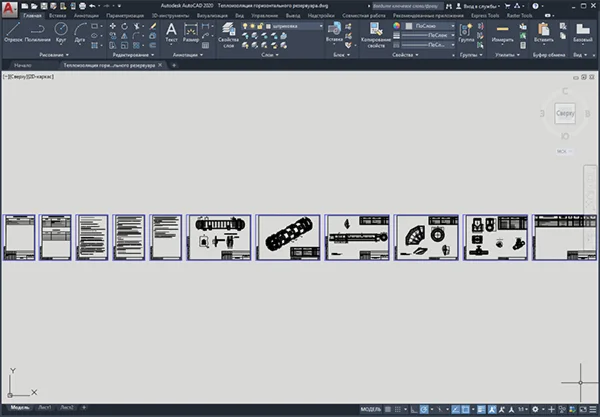
Task: Click the gray ПоСлою color square
Action: click(x=409, y=26)
